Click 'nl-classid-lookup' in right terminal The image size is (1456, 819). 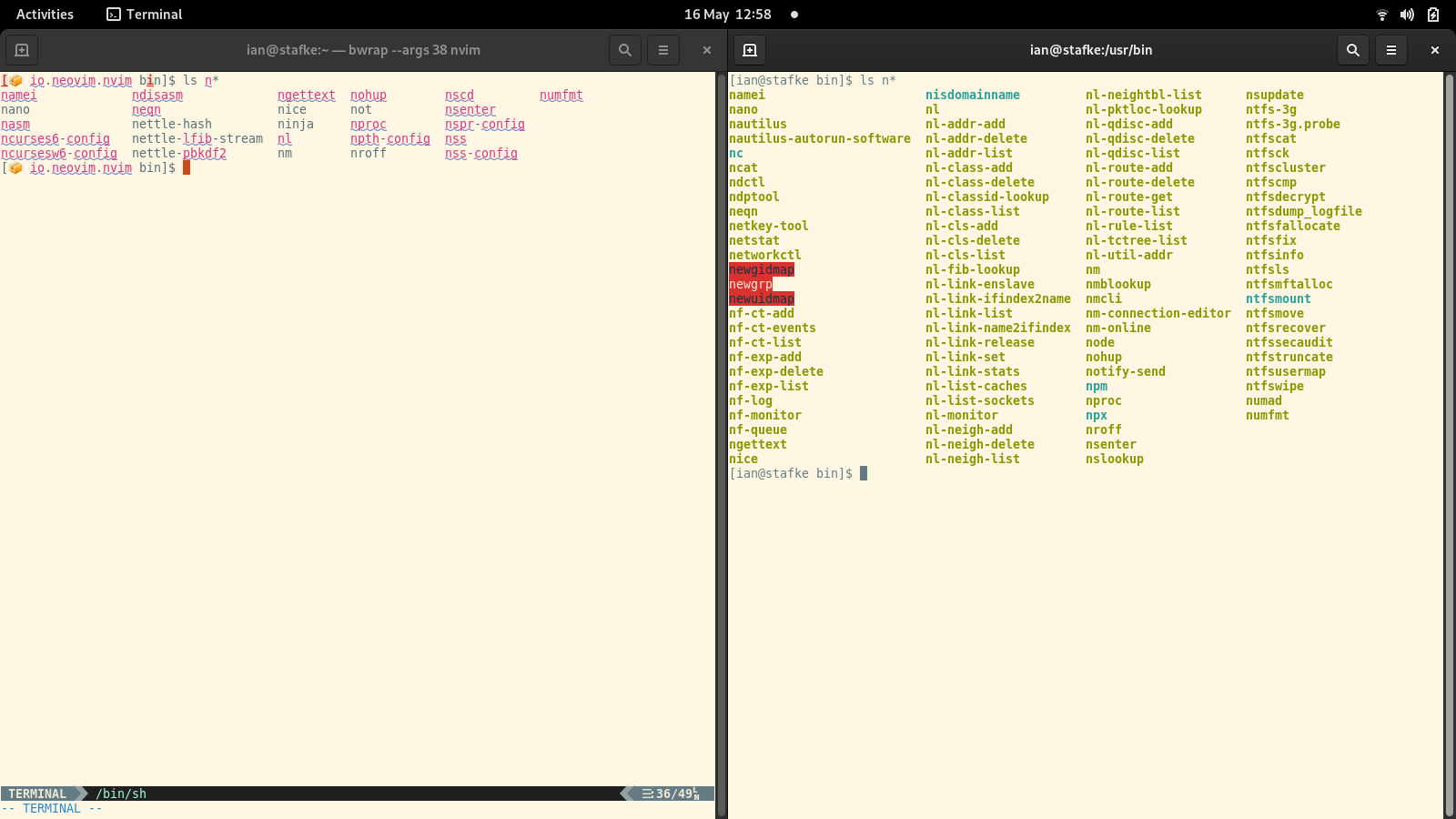(x=987, y=197)
